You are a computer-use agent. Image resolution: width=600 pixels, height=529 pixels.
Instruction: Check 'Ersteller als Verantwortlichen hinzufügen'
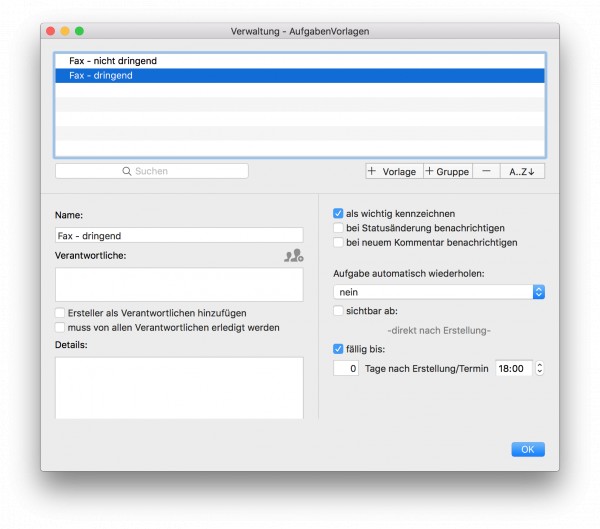[x=60, y=313]
